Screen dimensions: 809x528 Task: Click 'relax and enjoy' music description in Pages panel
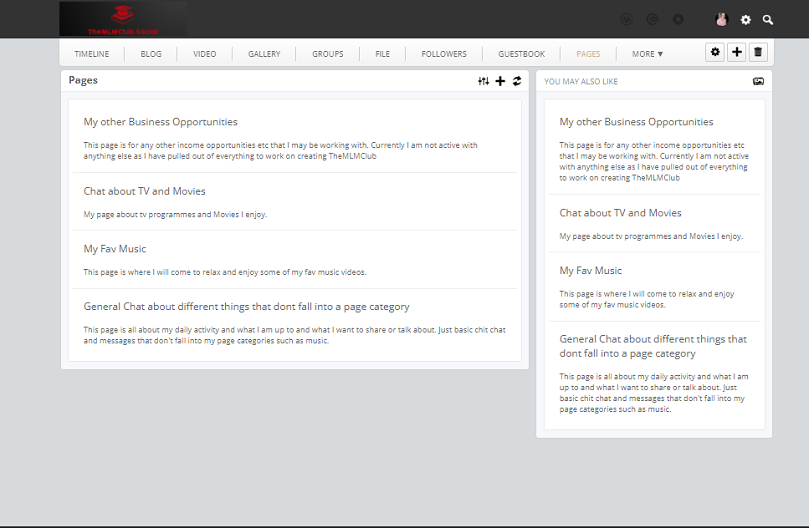[225, 272]
